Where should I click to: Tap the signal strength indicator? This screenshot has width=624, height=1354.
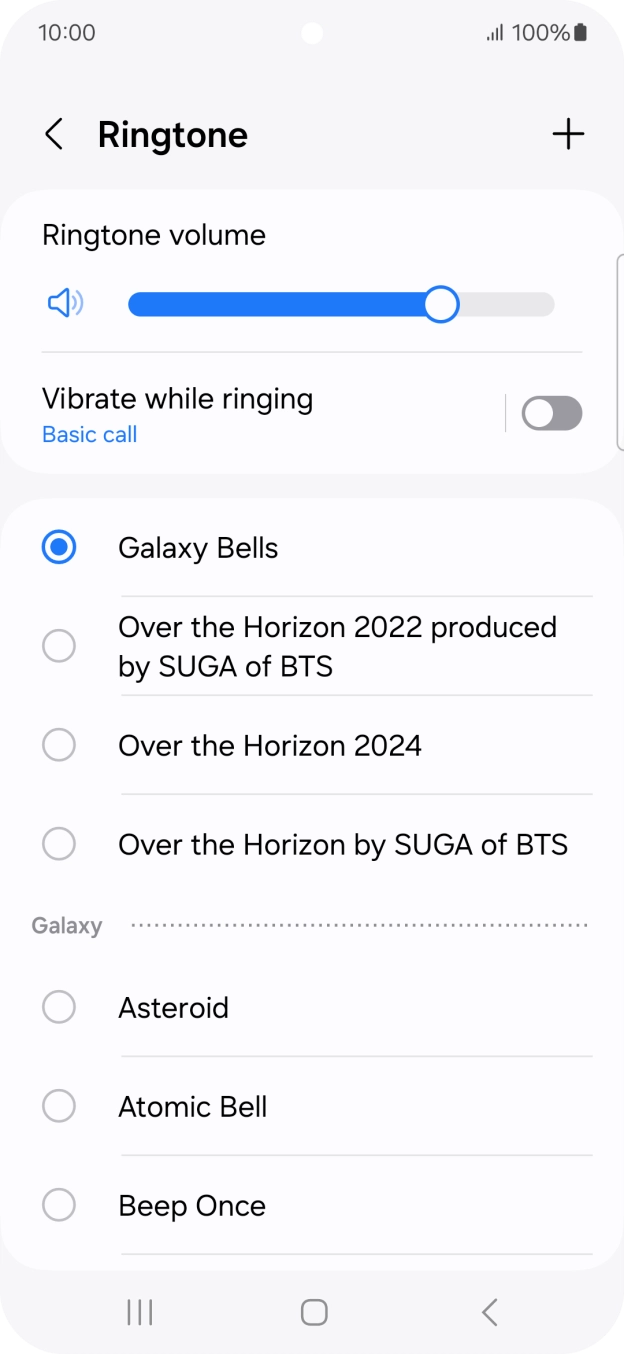tap(496, 32)
